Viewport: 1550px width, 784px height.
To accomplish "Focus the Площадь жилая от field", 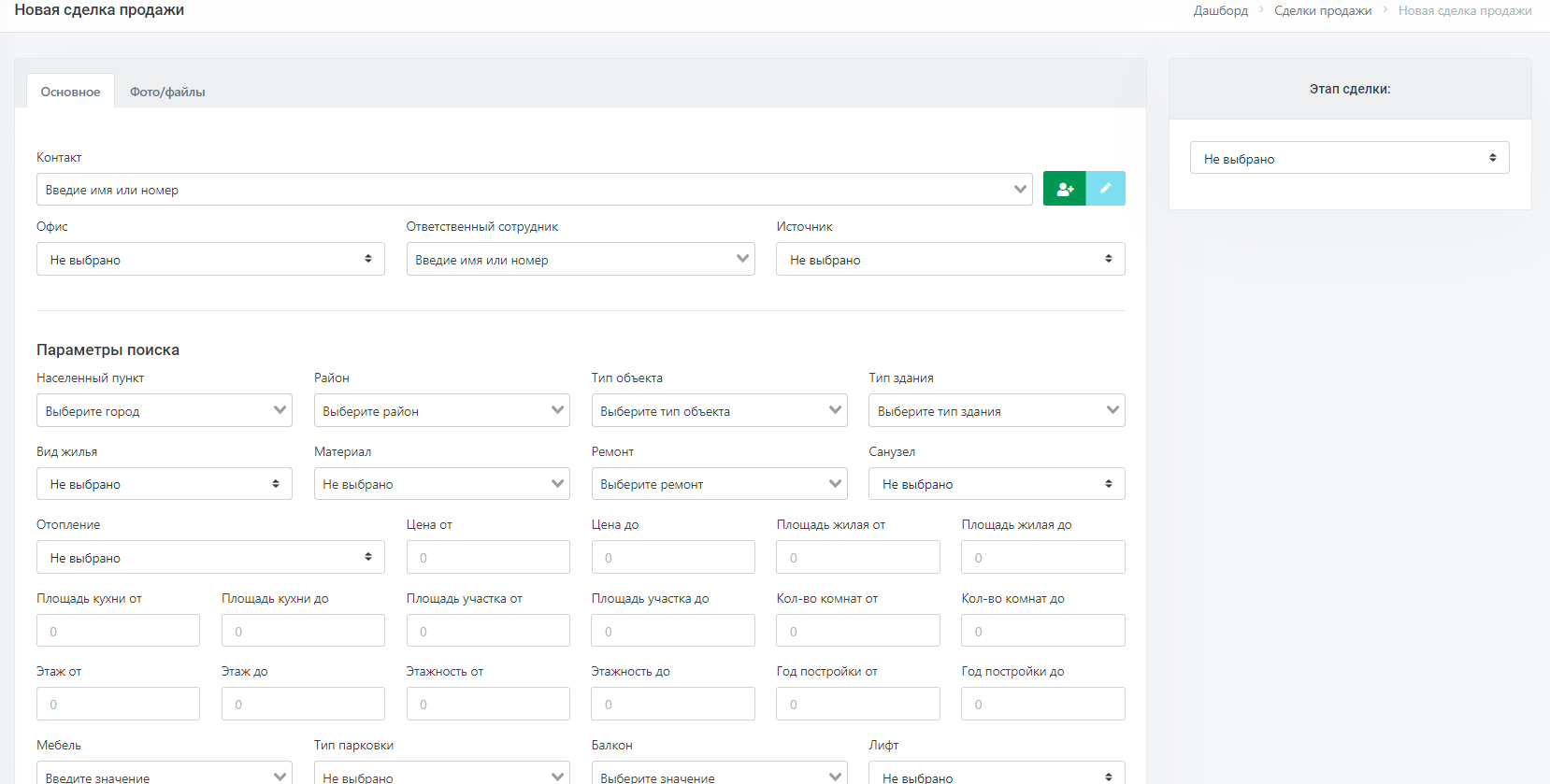I will [x=858, y=557].
